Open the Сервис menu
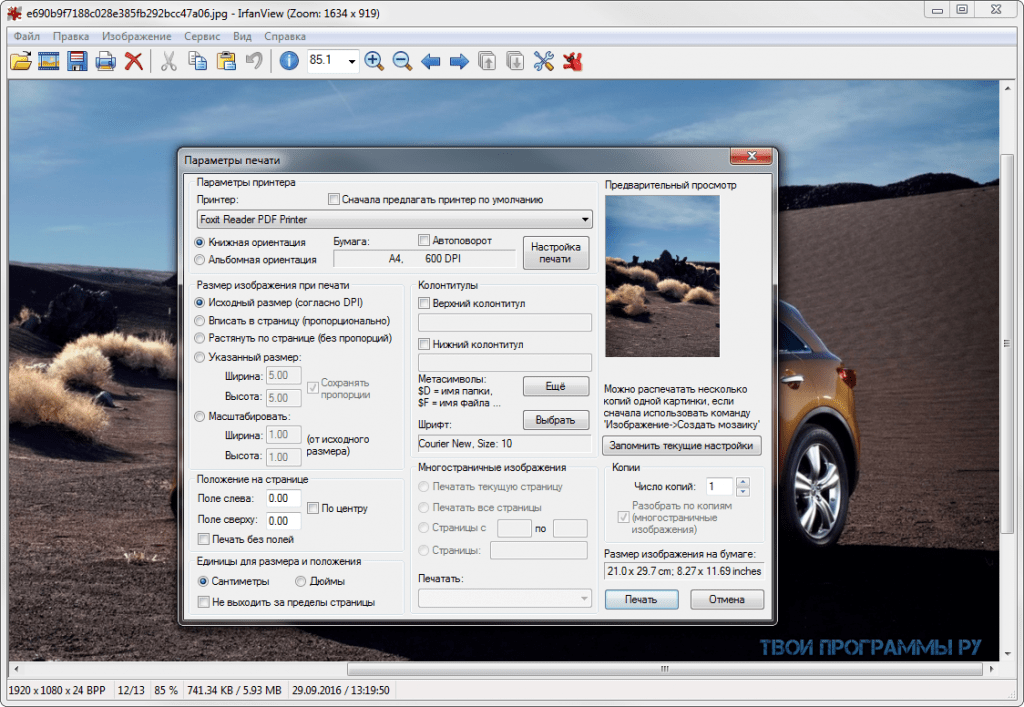 pyautogui.click(x=202, y=36)
